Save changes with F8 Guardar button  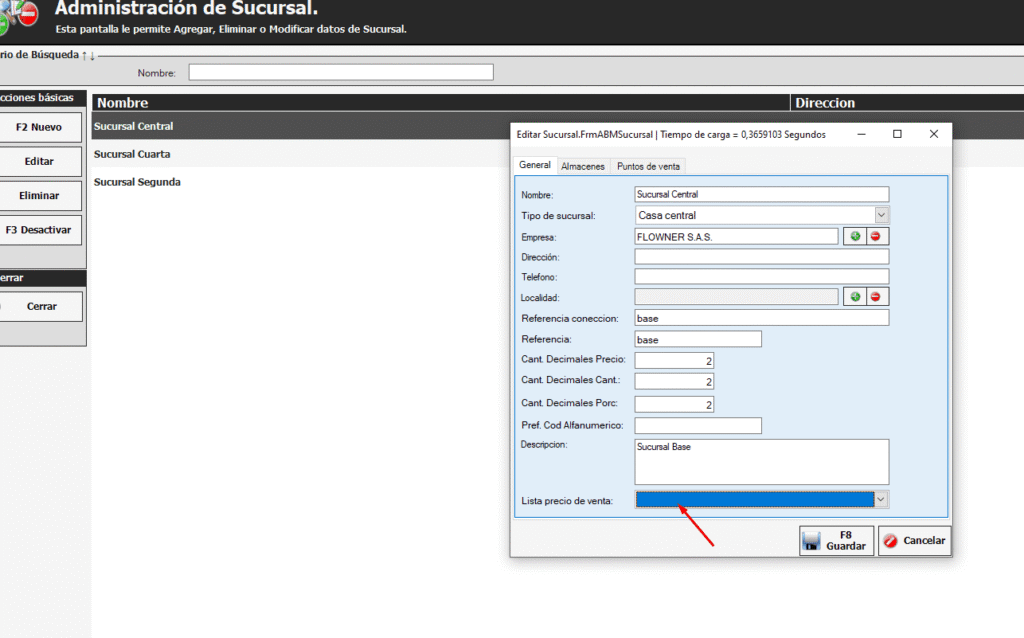(x=837, y=541)
